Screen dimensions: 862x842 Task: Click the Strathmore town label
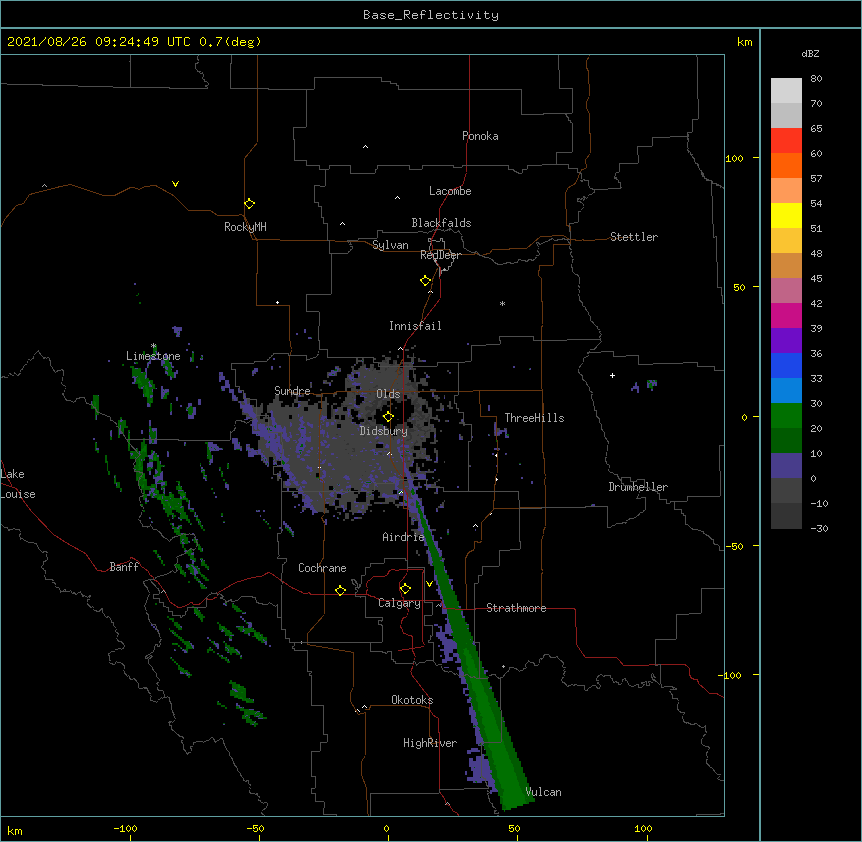[516, 608]
